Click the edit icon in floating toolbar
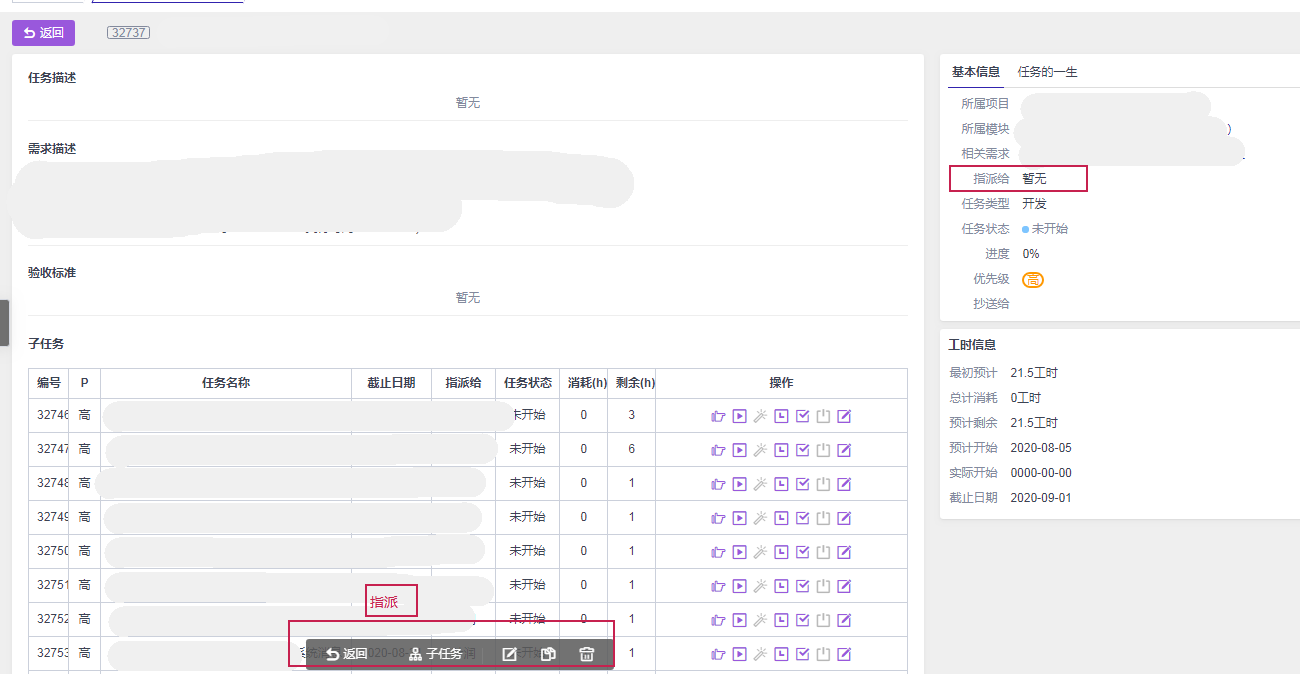 (x=509, y=654)
